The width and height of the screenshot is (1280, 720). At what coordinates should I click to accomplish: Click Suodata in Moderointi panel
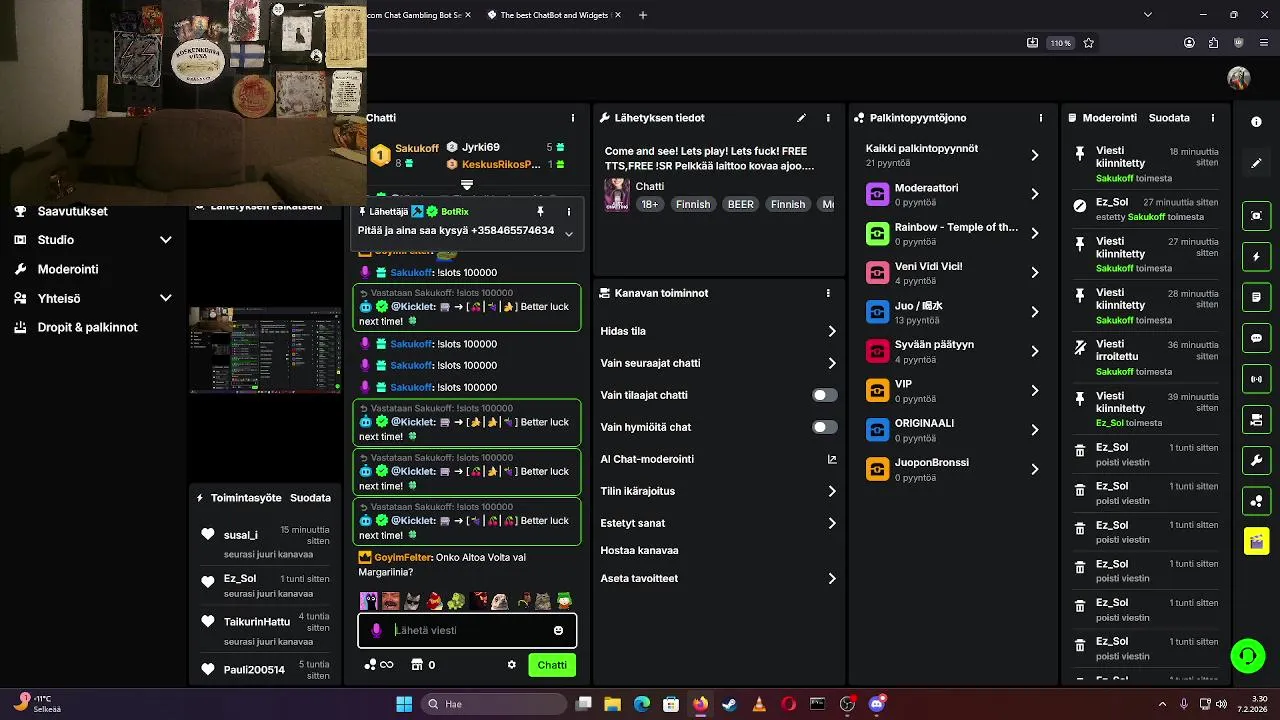(x=1169, y=118)
